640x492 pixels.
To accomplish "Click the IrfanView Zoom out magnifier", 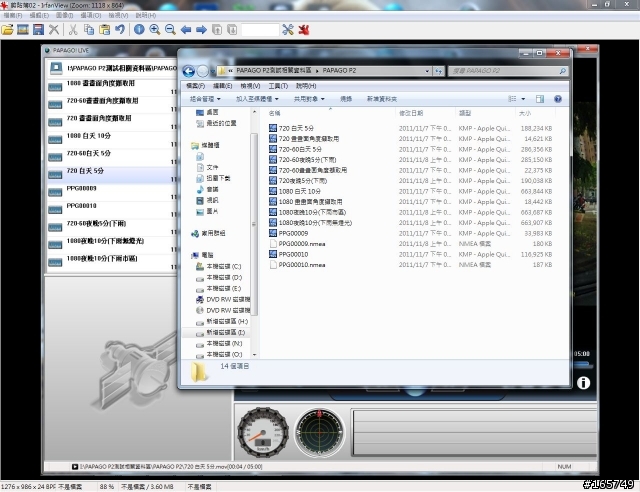I will tap(170, 29).
